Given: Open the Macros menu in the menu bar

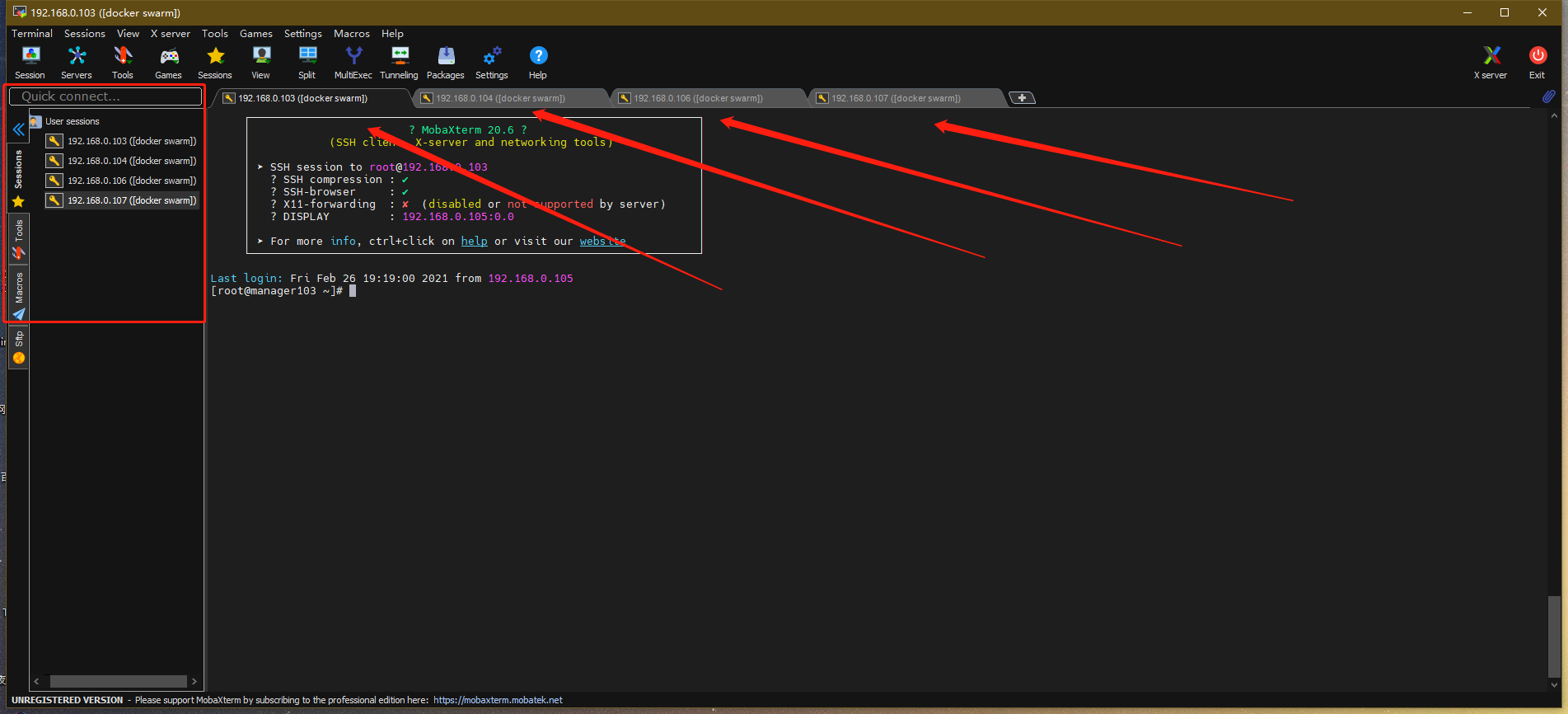Looking at the screenshot, I should [x=351, y=34].
